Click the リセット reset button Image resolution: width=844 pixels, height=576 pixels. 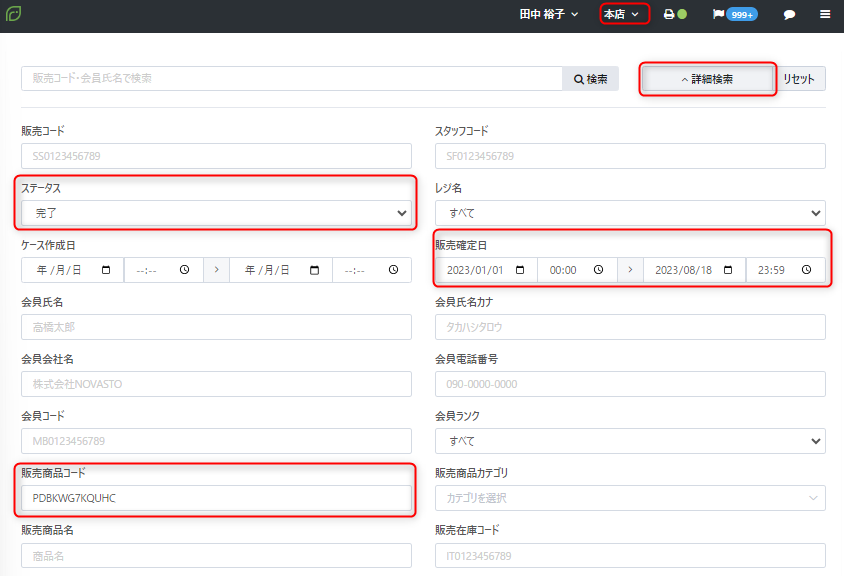(x=799, y=79)
